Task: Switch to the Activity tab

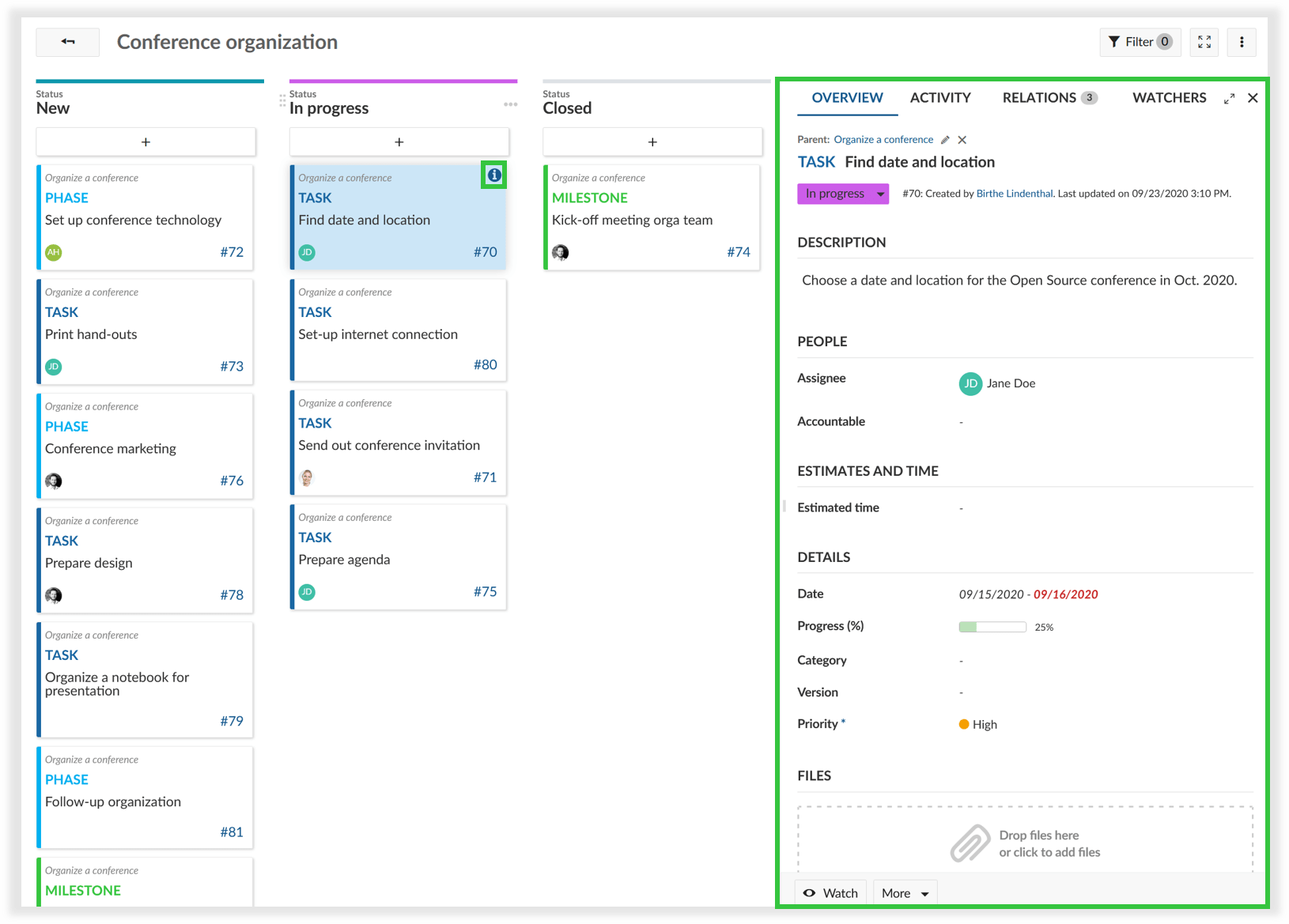Action: click(940, 98)
